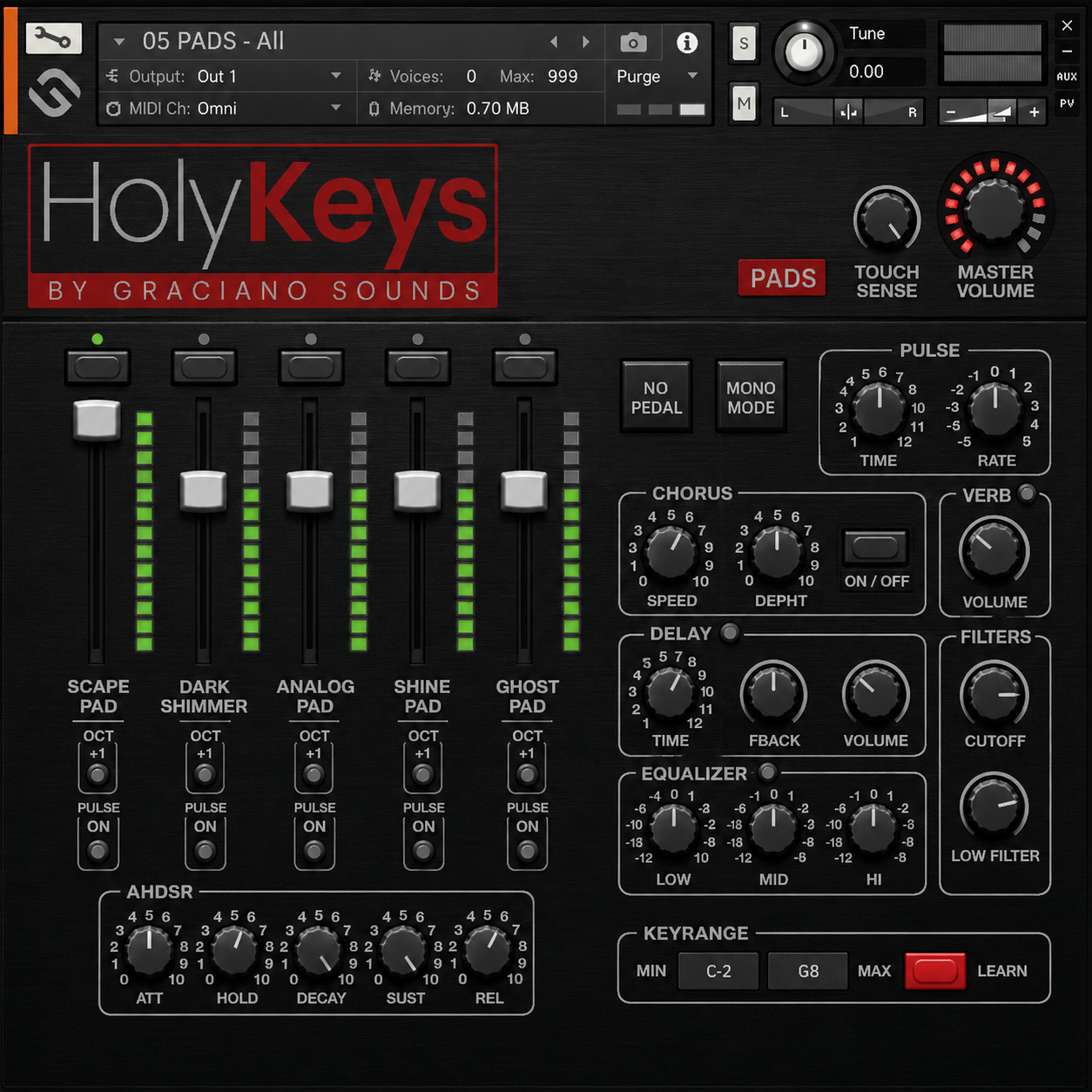Open the instrument info icon

[x=687, y=42]
